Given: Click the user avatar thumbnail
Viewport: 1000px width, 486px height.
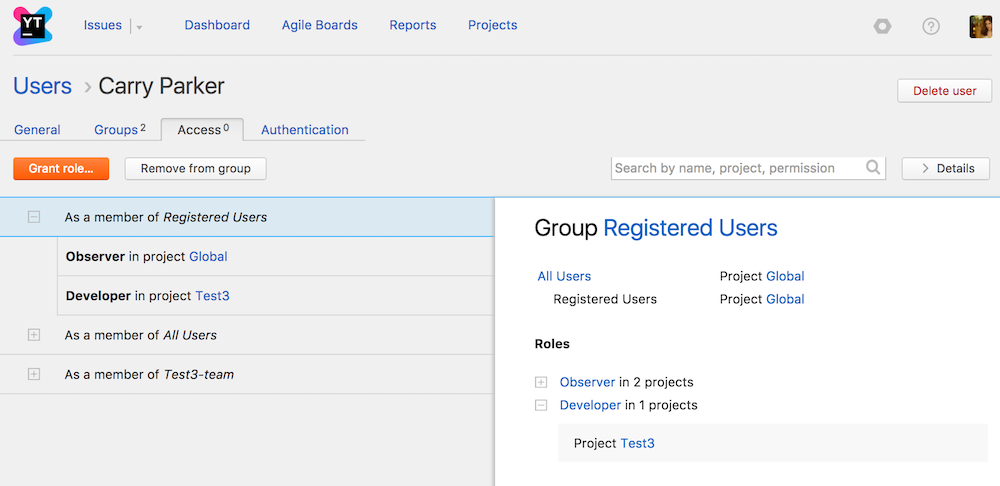Looking at the screenshot, I should tap(980, 26).
